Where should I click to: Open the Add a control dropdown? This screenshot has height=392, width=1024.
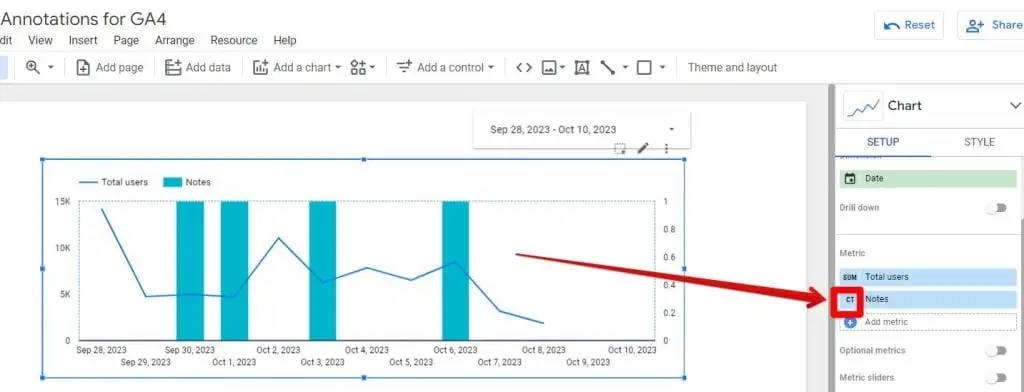[445, 67]
